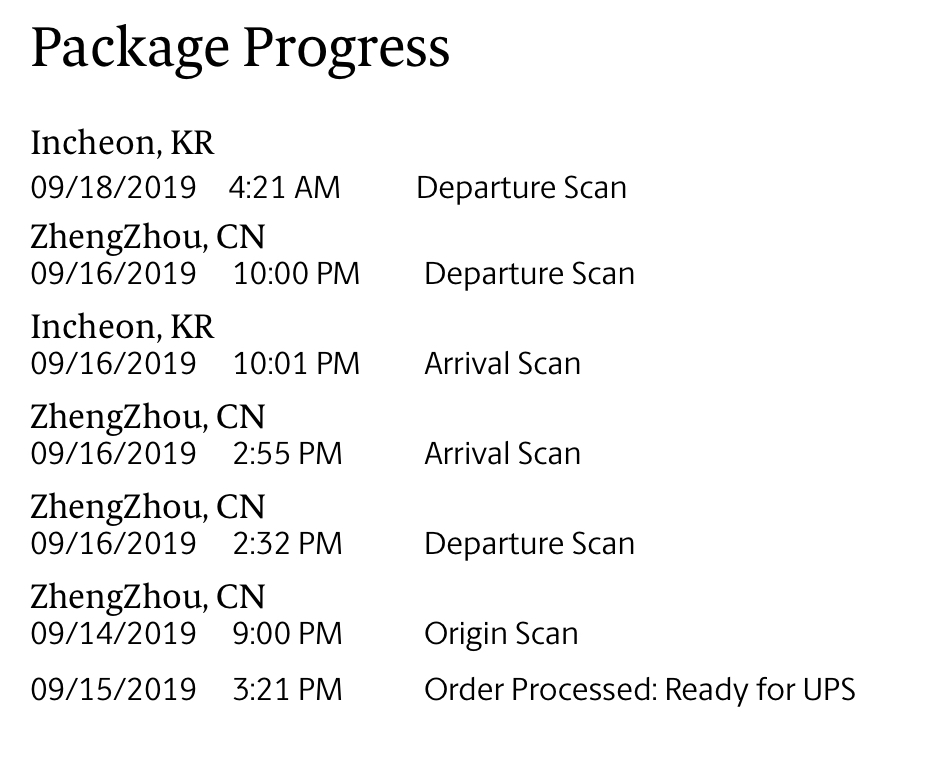Click the 4:21 AM timestamp
Screen dimensions: 934x757
[284, 188]
